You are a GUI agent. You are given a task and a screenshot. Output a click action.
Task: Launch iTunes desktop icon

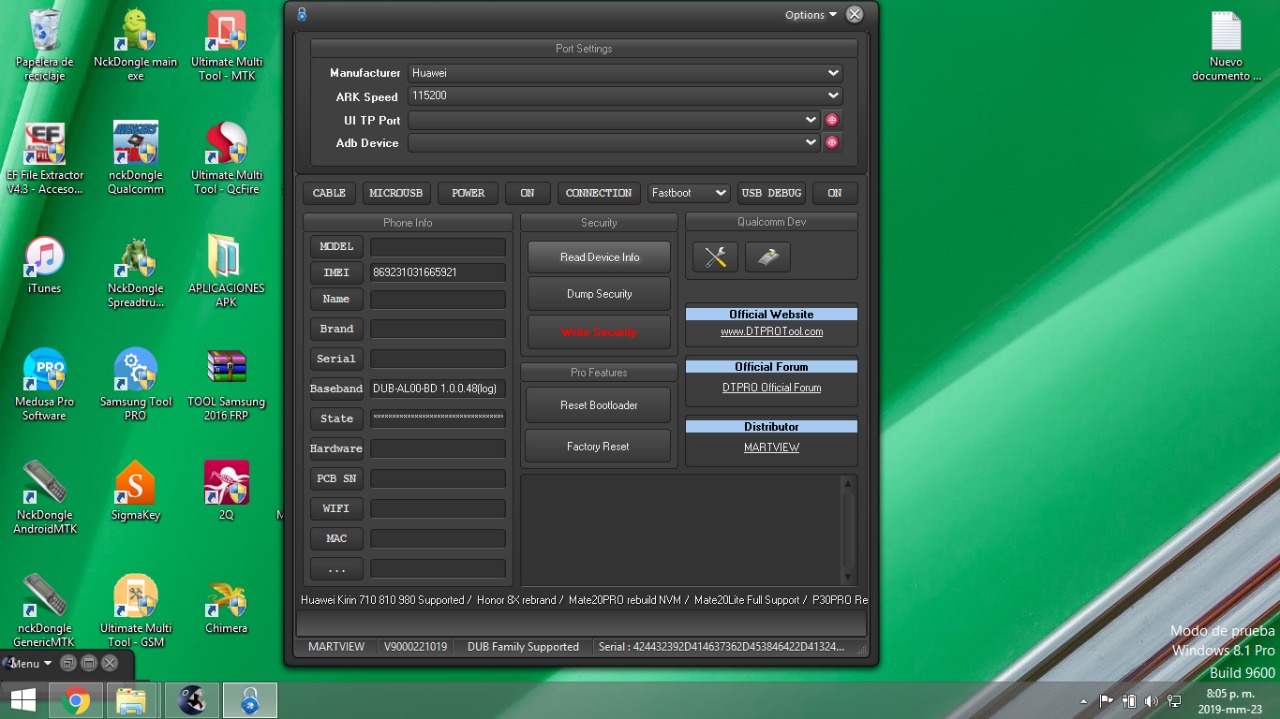[x=44, y=265]
